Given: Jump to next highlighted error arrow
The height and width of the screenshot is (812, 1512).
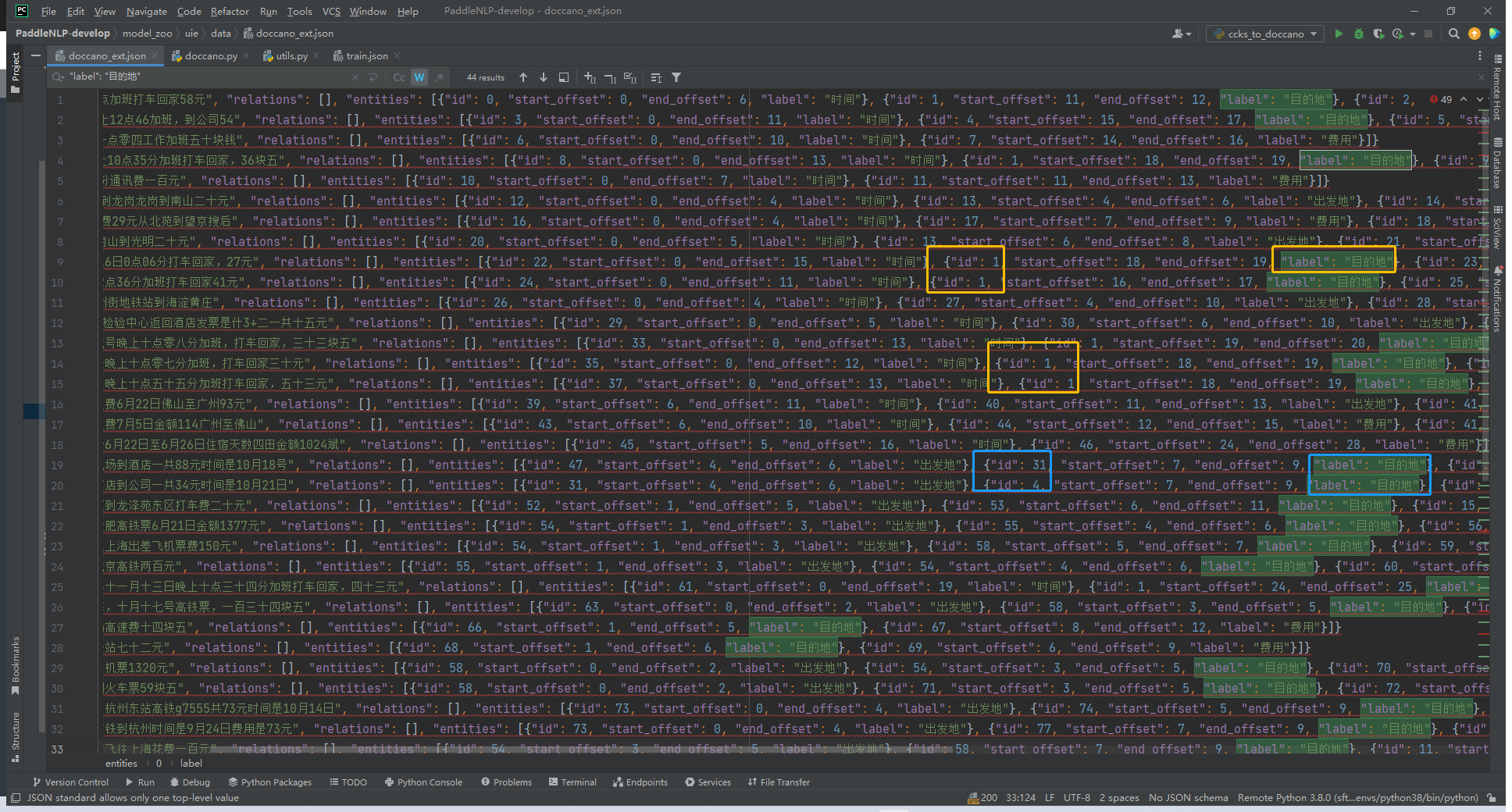Looking at the screenshot, I should point(1478,99).
